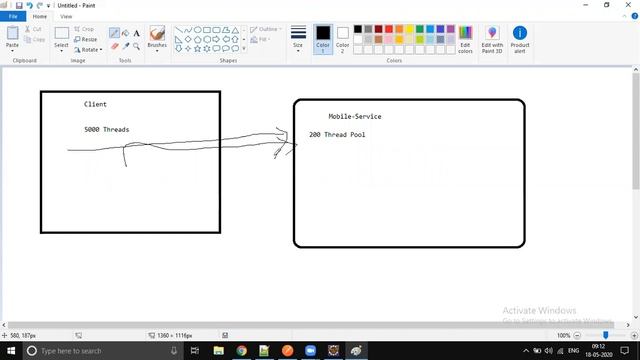Image resolution: width=640 pixels, height=360 pixels.
Task: Open the Size line thickness dropdown
Action: (x=298, y=39)
